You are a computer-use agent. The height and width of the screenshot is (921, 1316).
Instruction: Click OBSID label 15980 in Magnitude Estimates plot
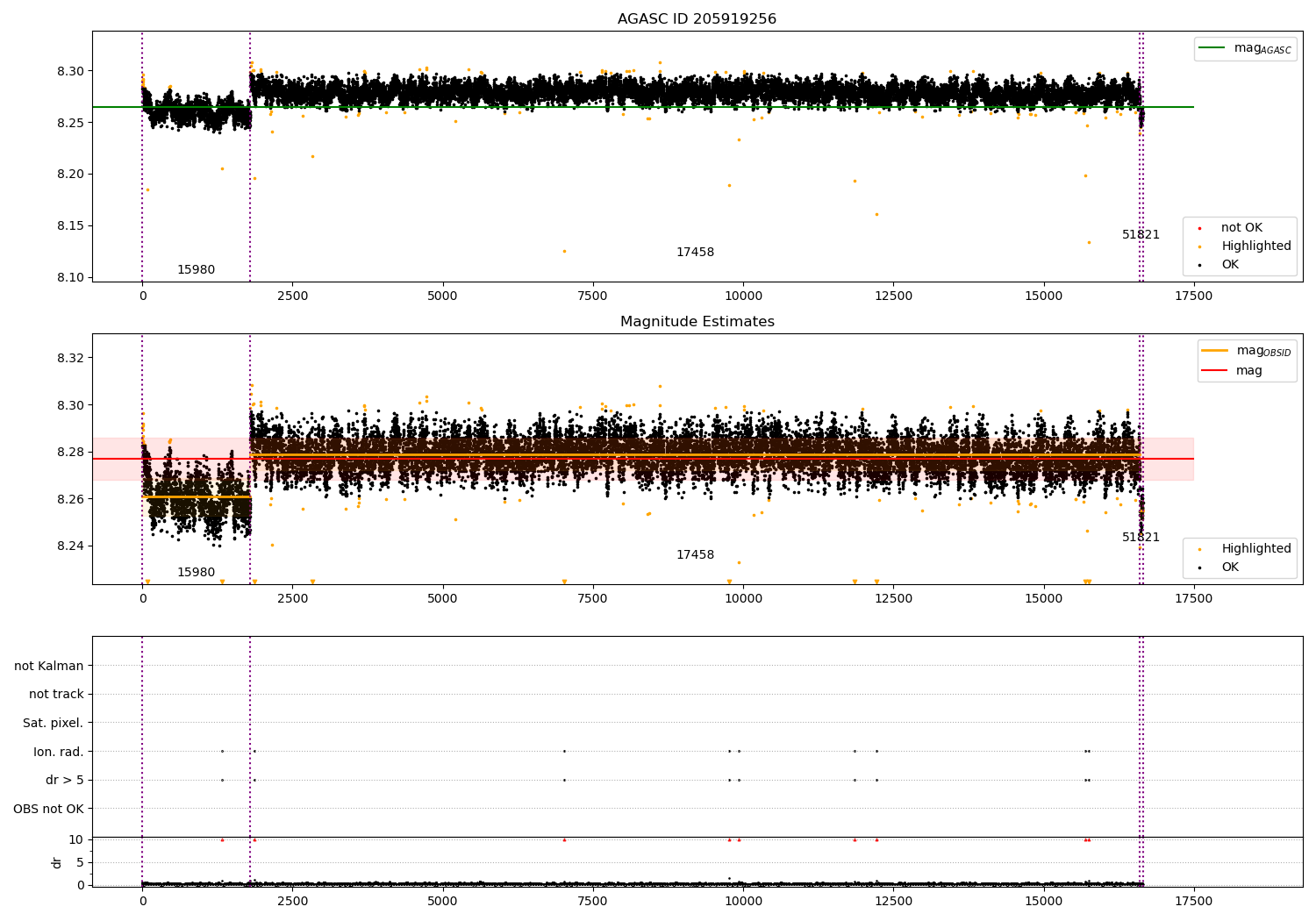[196, 573]
